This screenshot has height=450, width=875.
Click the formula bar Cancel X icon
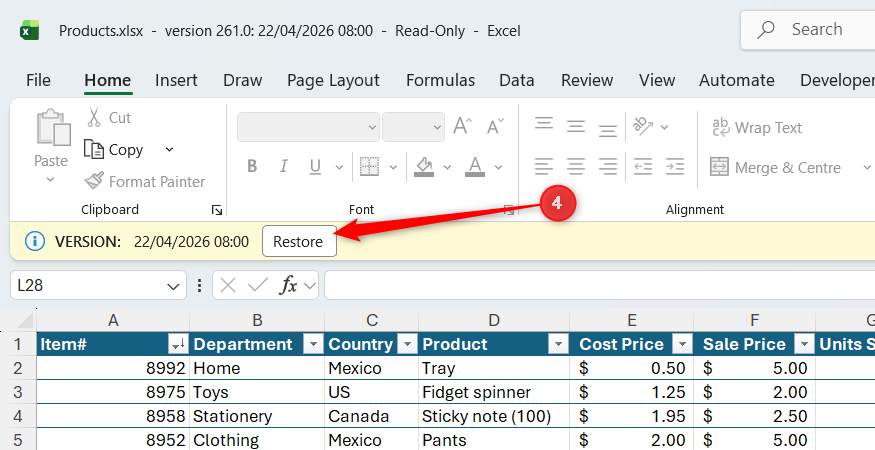tap(228, 285)
